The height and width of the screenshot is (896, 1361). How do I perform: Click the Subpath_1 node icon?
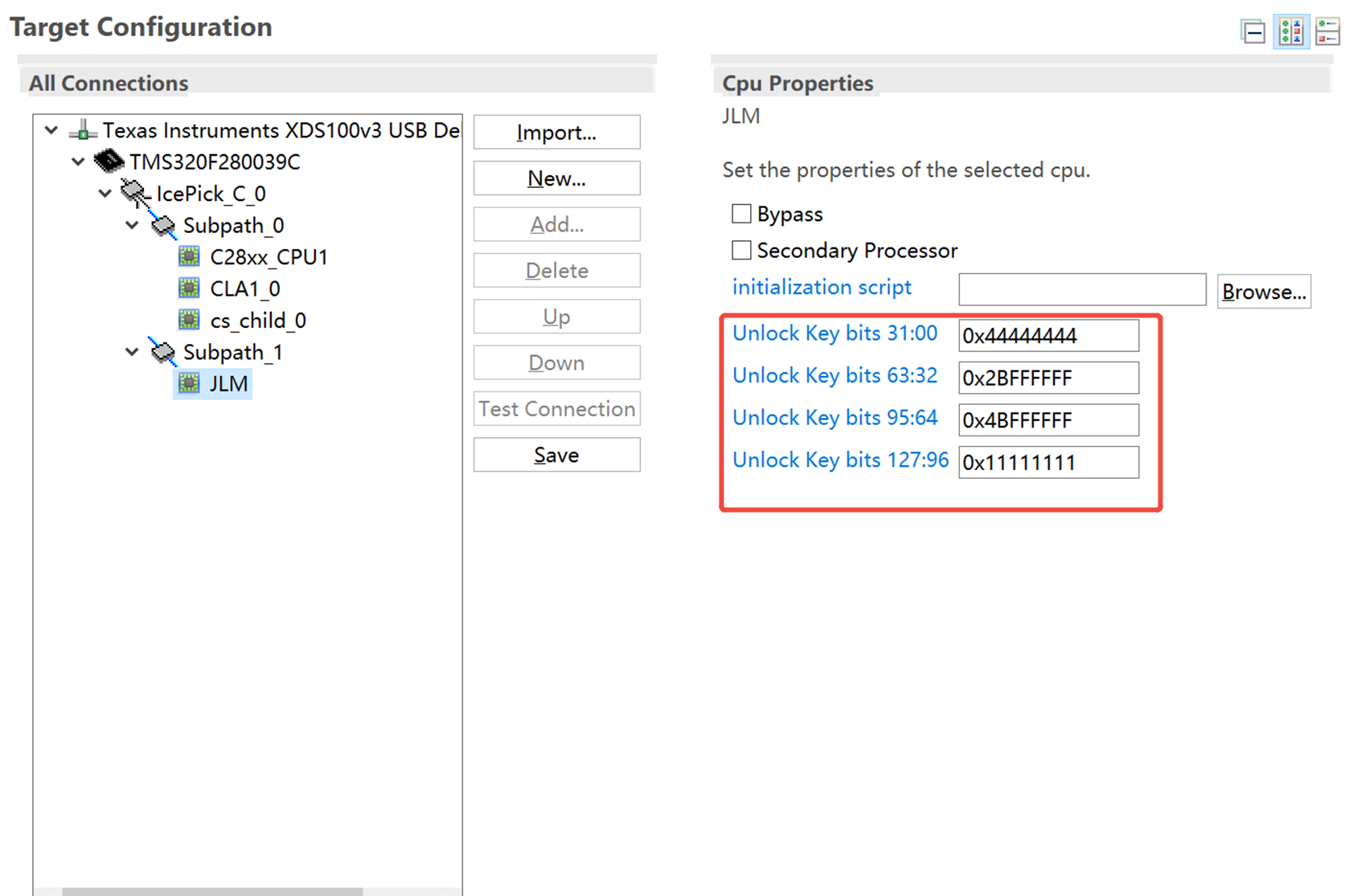[x=163, y=352]
